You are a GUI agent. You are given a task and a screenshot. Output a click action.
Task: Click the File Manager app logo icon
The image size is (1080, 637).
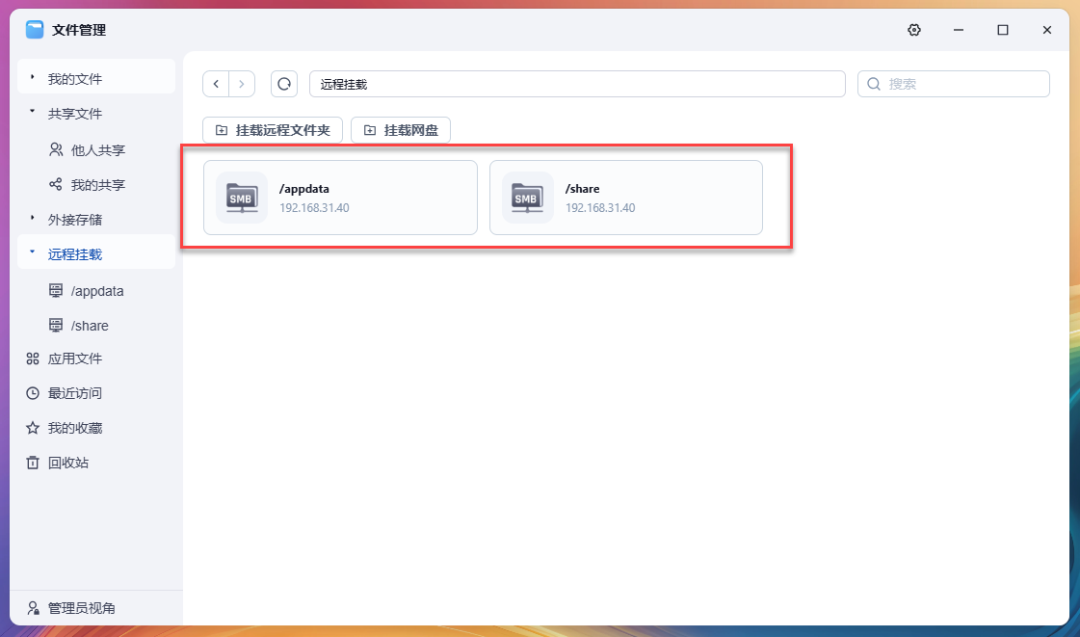tap(34, 30)
